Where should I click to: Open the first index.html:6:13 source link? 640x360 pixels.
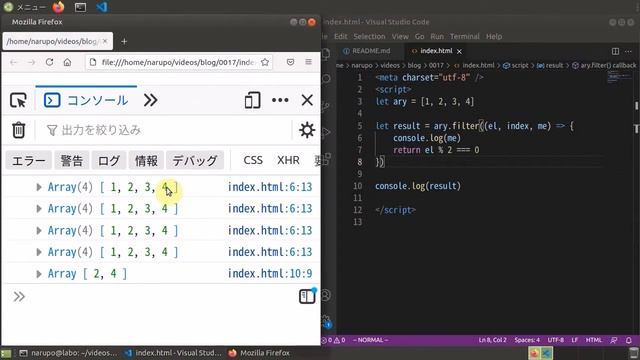270,187
